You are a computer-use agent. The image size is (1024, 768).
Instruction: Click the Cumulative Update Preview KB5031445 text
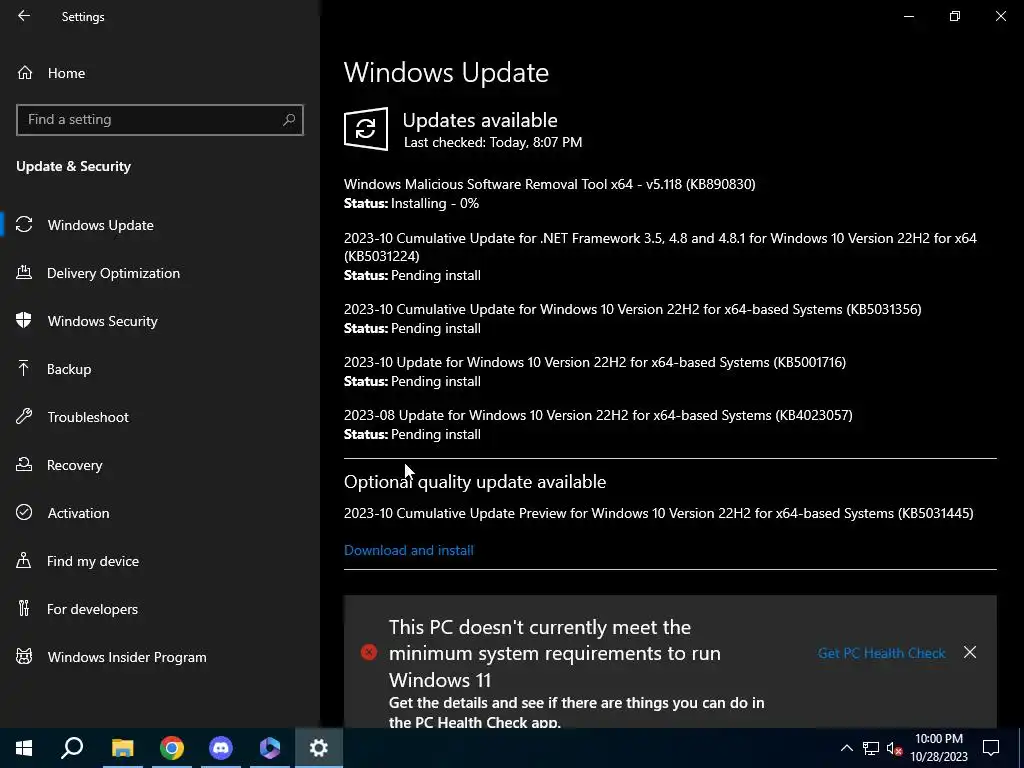[x=659, y=513]
